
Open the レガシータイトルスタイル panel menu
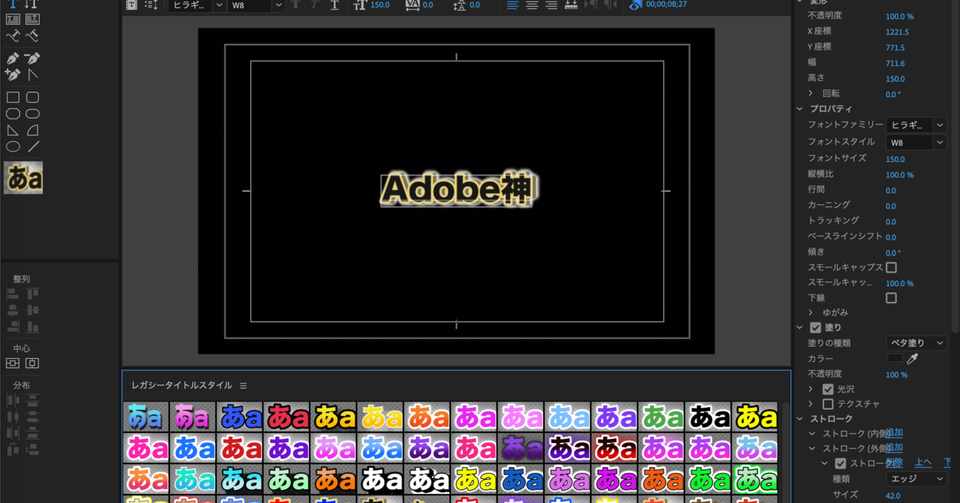pos(244,386)
